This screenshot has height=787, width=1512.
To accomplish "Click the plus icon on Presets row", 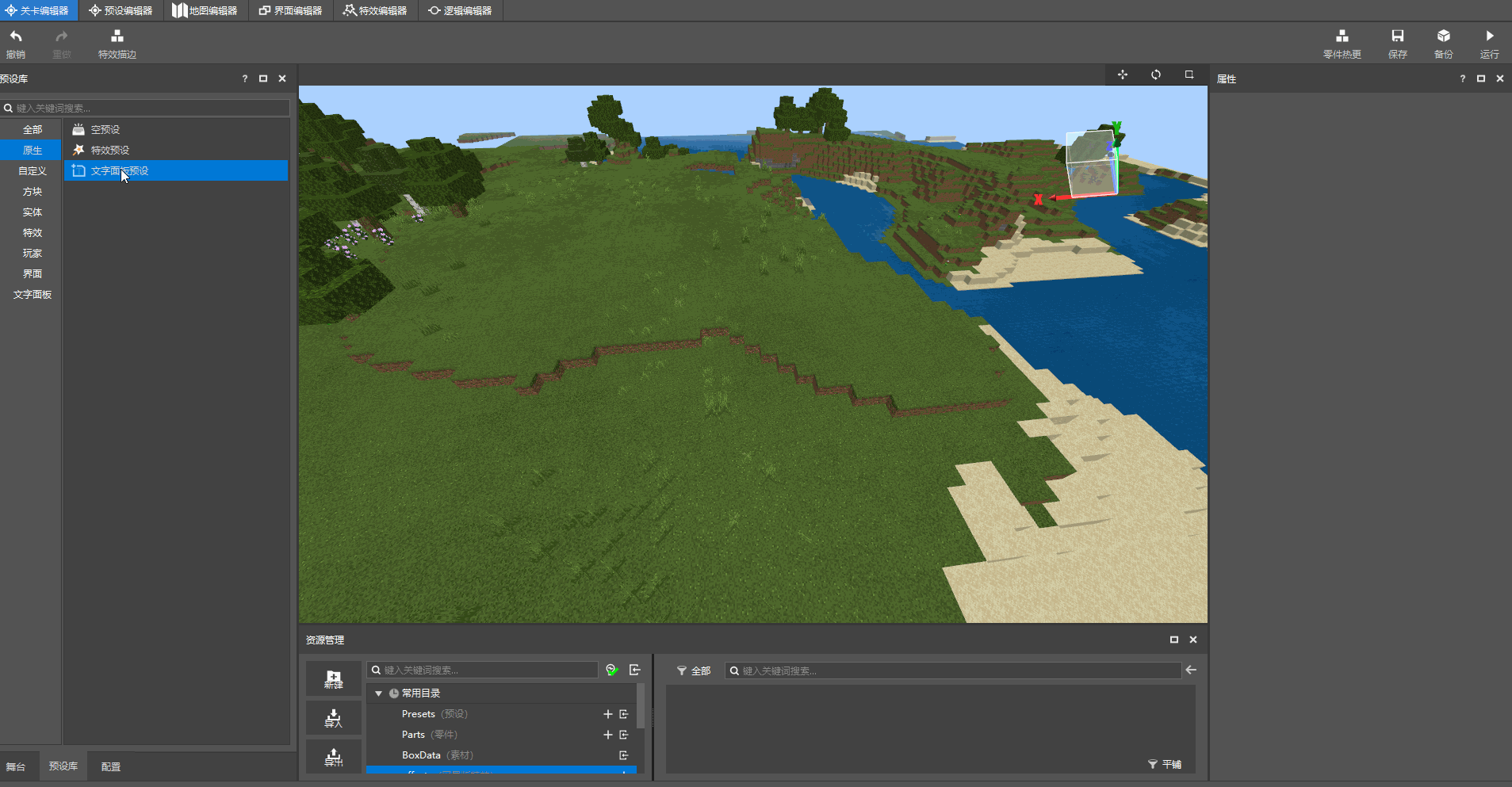I will tap(608, 714).
